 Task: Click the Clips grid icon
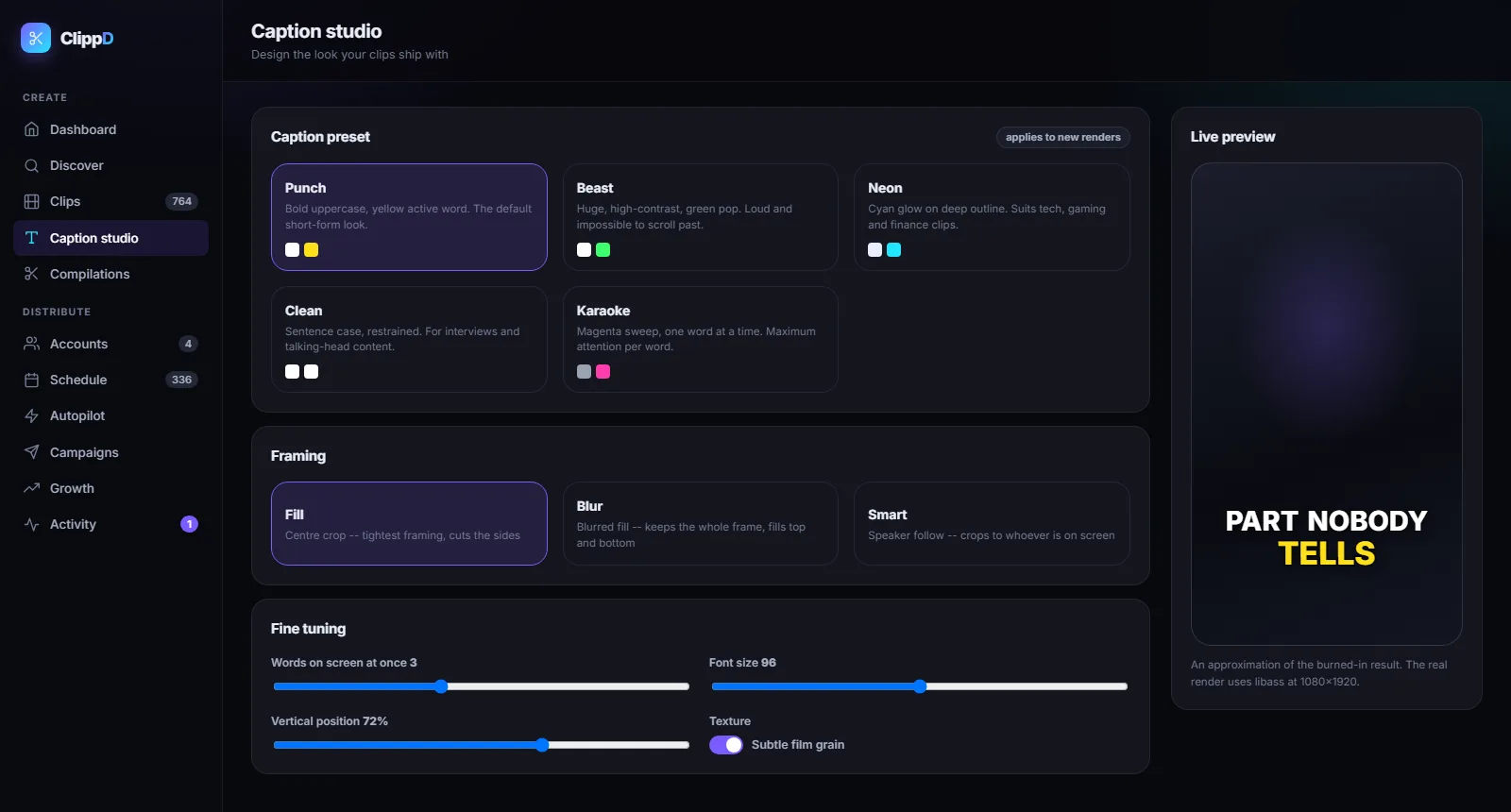click(x=31, y=201)
